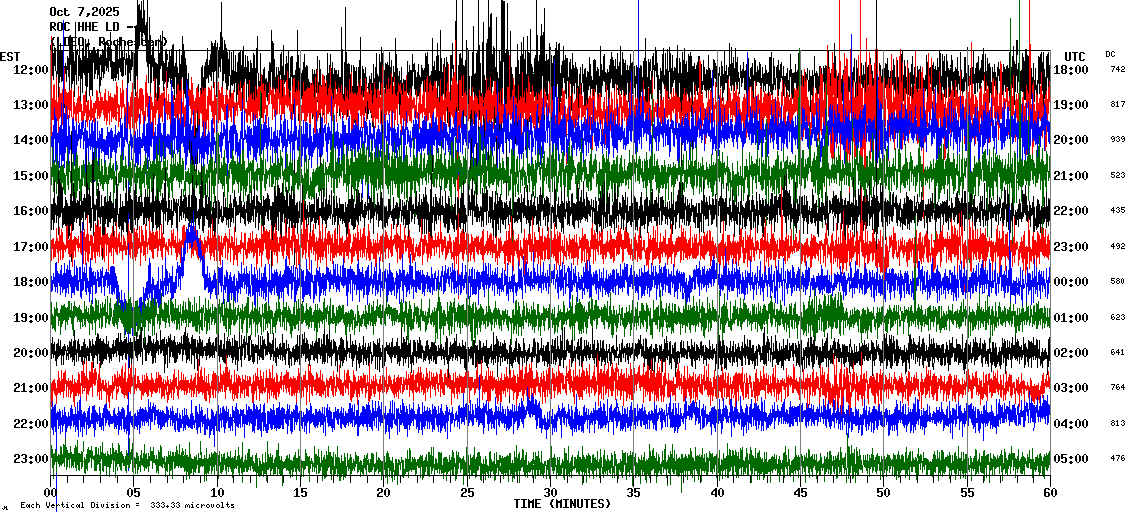Viewport: 1130px width, 519px height.
Task: Click the 30 minute axis tick label
Action: click(x=550, y=493)
